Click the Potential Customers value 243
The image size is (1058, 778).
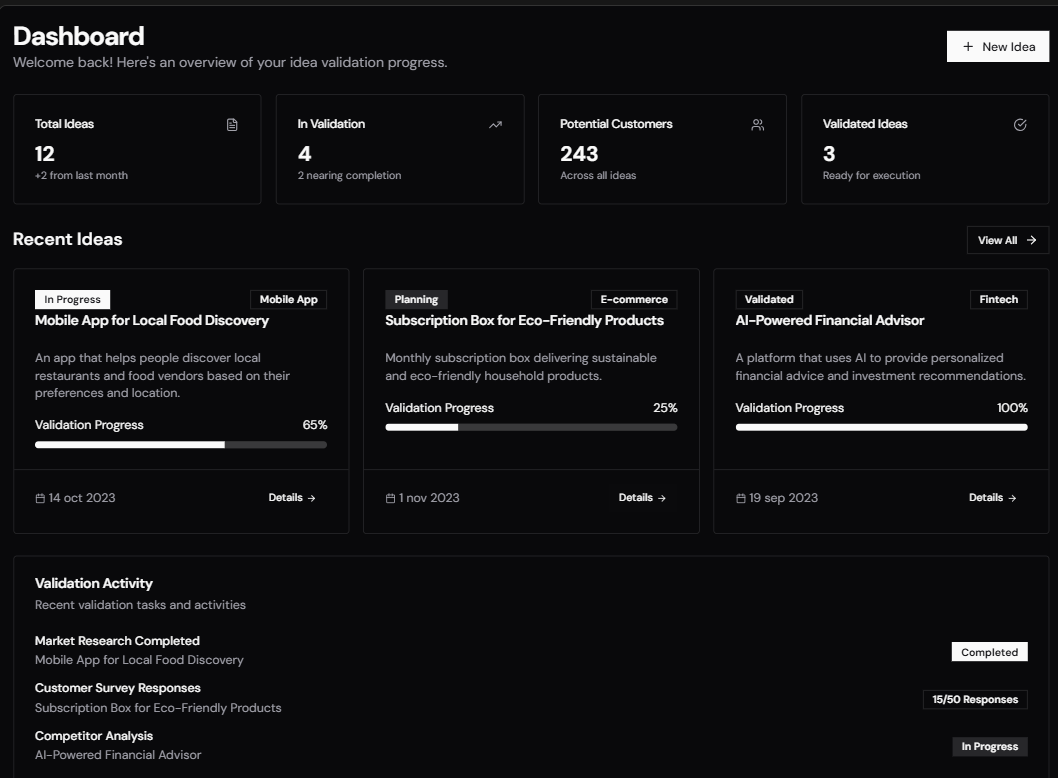click(579, 154)
